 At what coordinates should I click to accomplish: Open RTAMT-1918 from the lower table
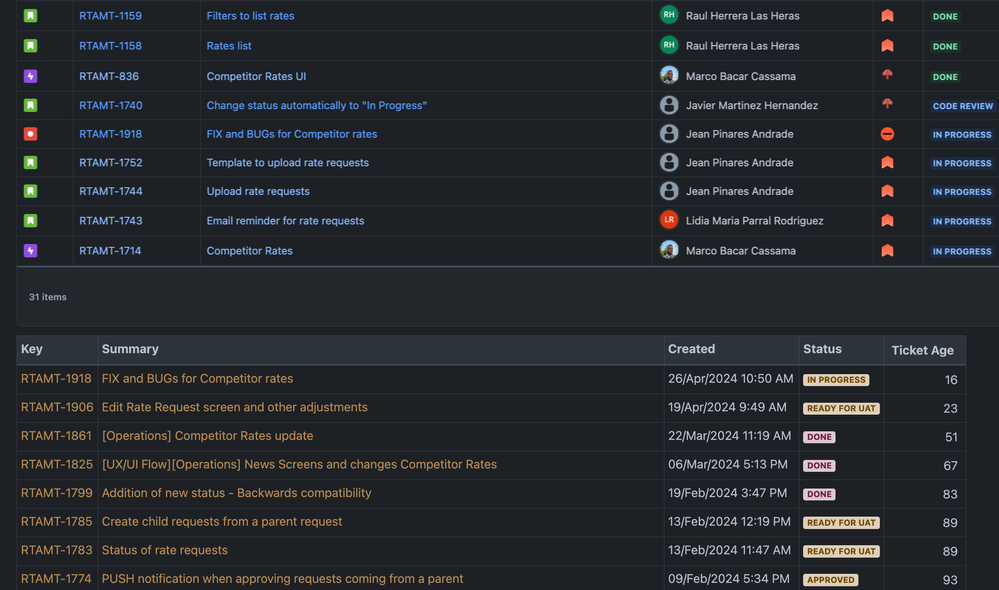(55, 378)
